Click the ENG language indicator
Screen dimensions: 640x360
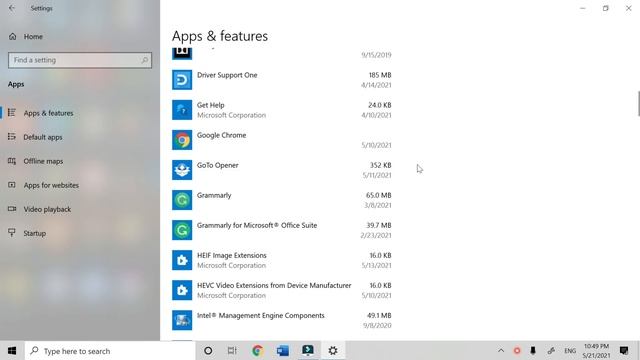pos(570,351)
